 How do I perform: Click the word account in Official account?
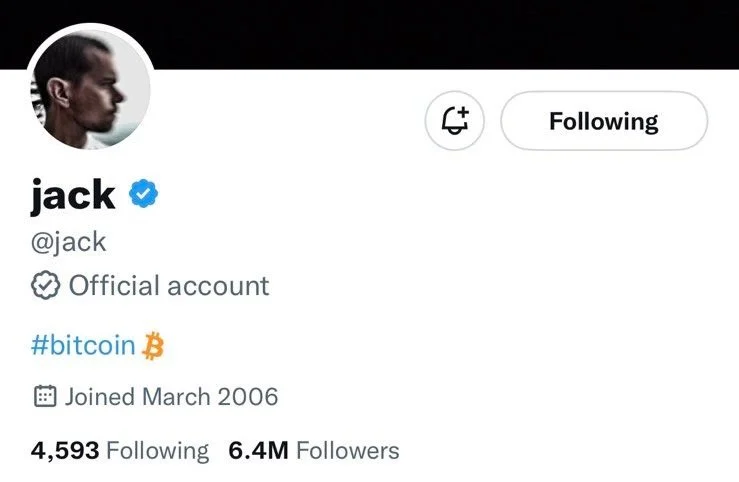pyautogui.click(x=218, y=286)
